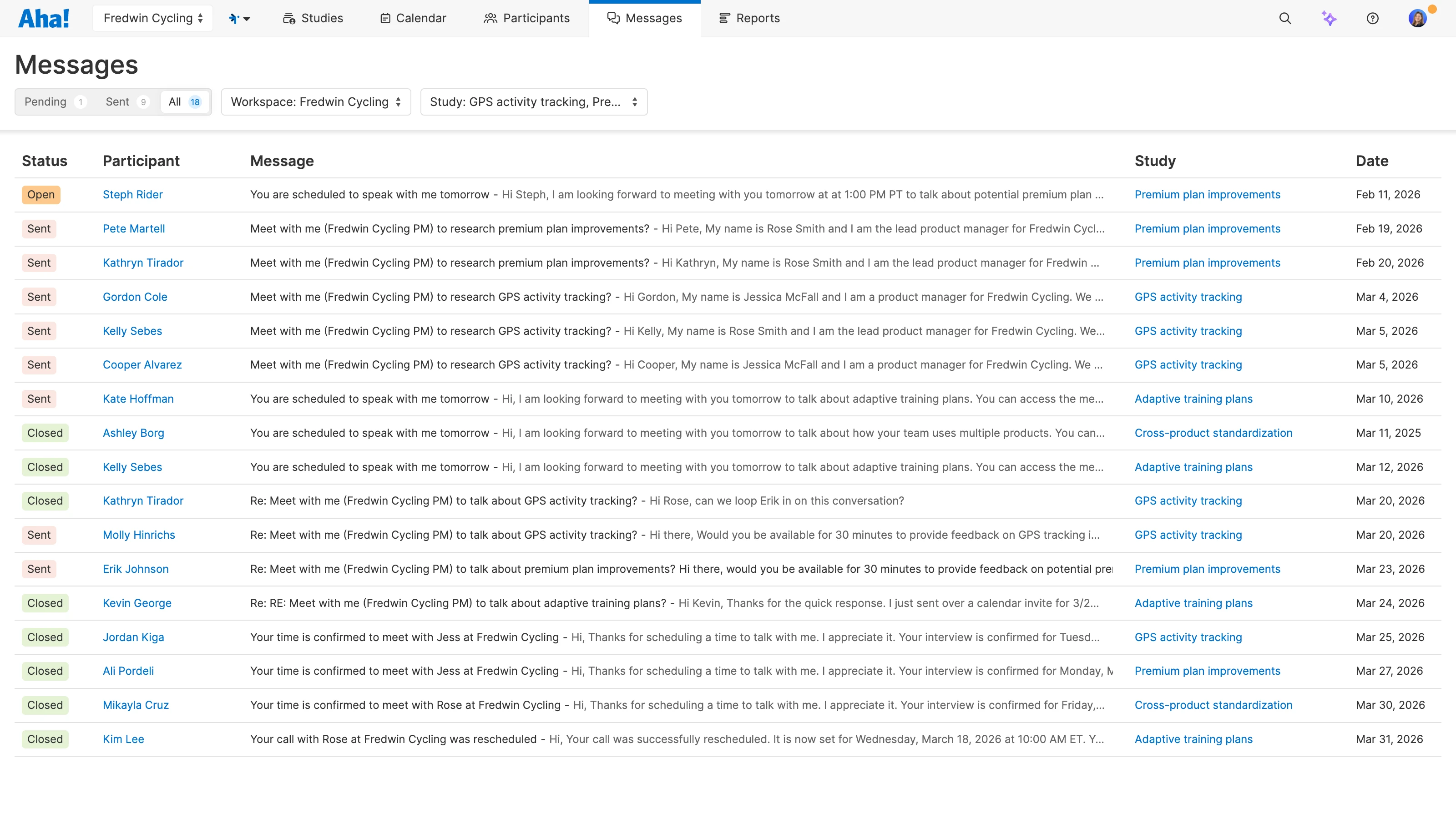
Task: Click the Participants navigation icon
Action: point(490,18)
